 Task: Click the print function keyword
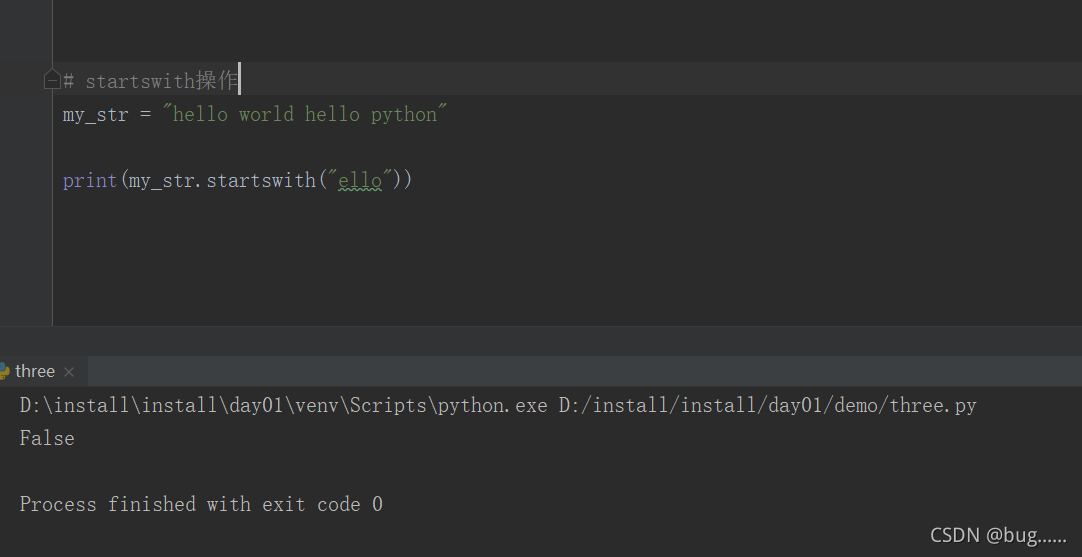coord(89,180)
